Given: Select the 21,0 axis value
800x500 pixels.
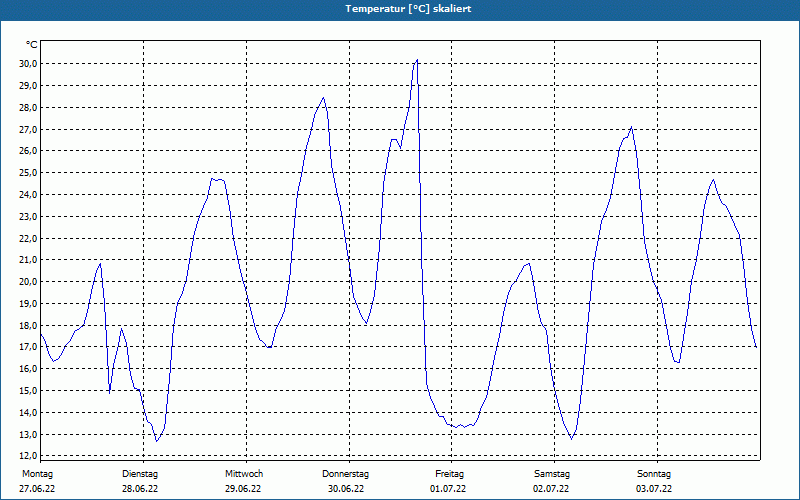Looking at the screenshot, I should tap(27, 260).
